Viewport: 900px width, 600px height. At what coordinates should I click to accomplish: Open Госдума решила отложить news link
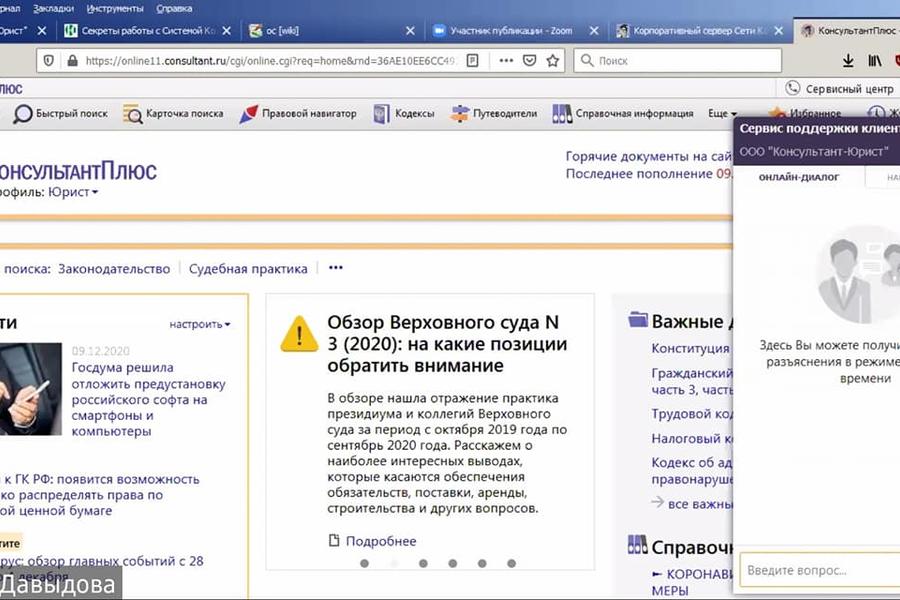point(148,399)
